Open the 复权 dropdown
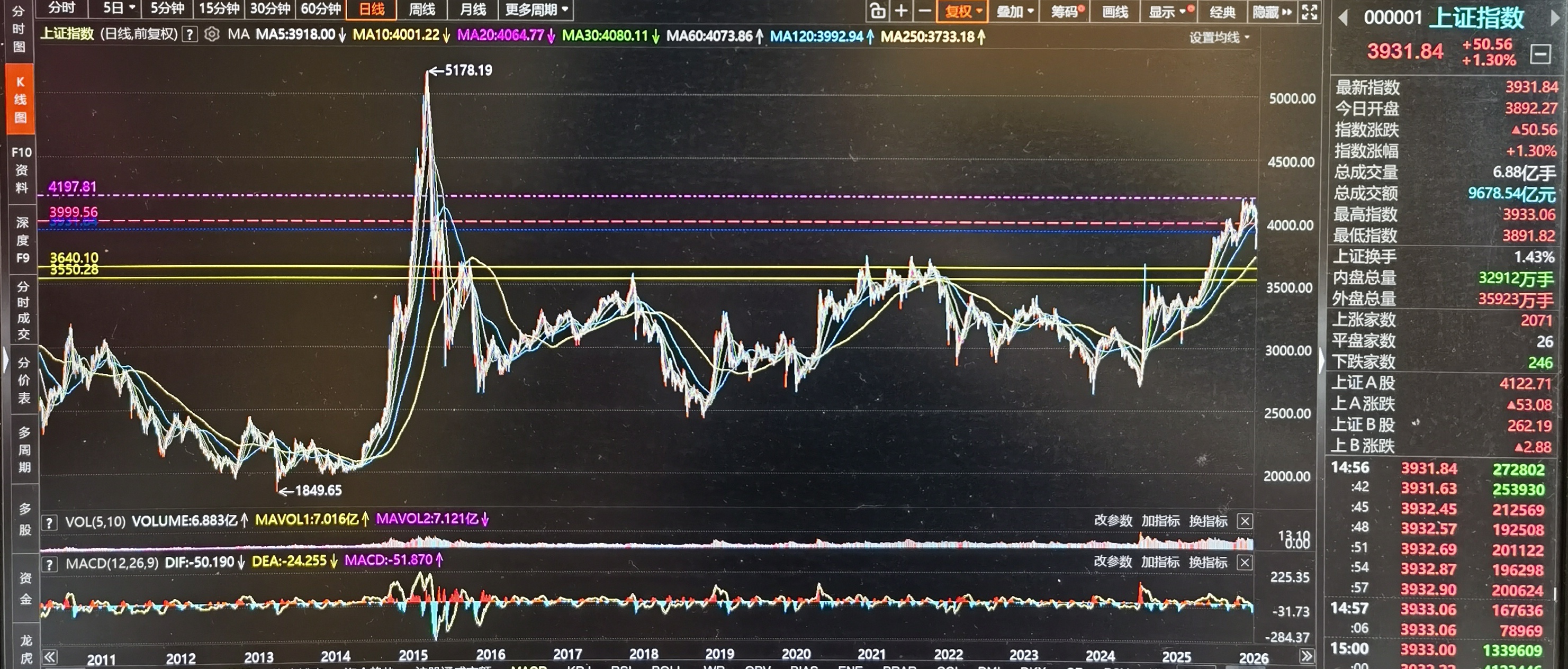Viewport: 1568px width, 669px height. pos(963,12)
